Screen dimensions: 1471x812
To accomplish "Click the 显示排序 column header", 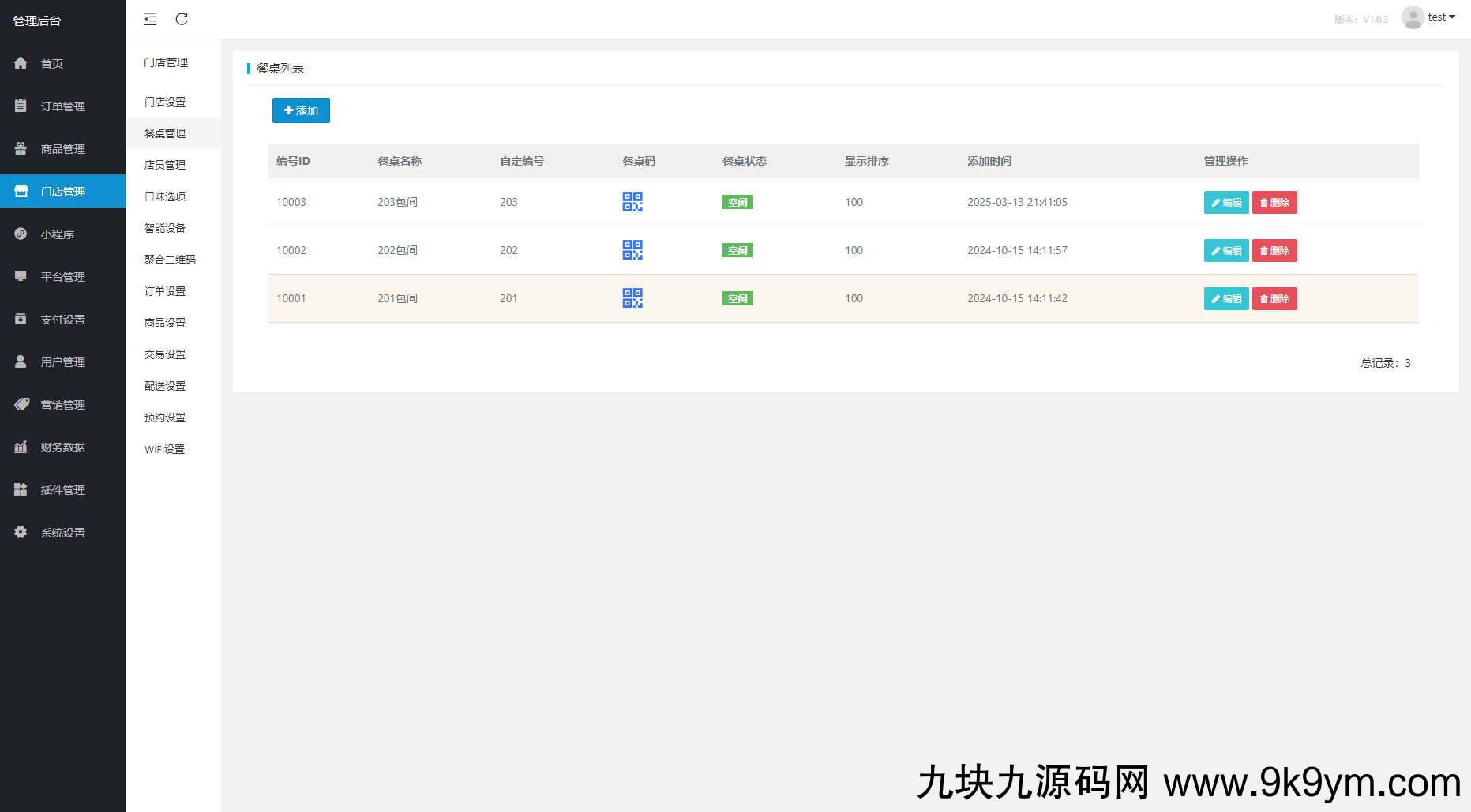I will tap(867, 161).
